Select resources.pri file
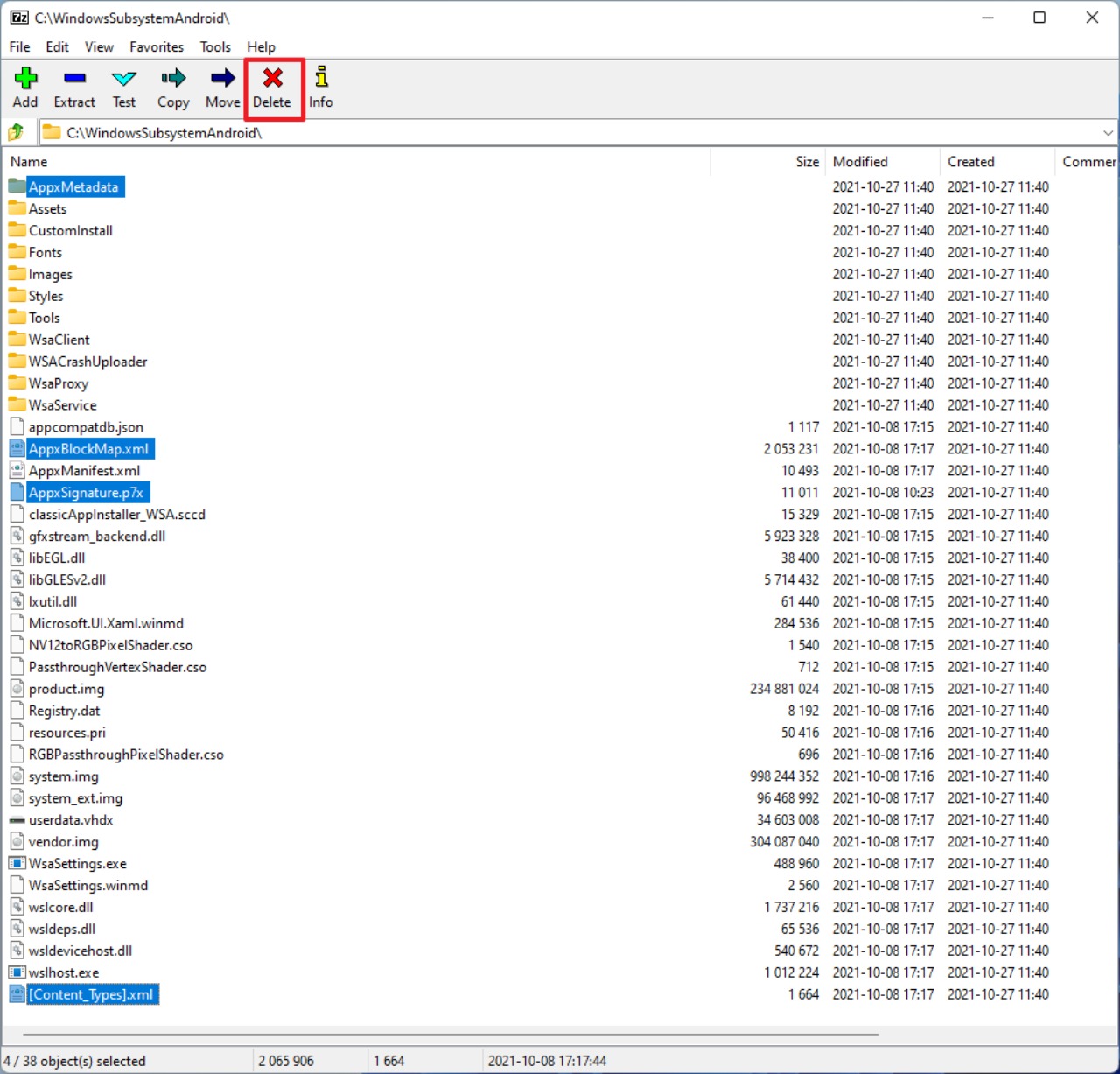The image size is (1120, 1074). pos(67,733)
